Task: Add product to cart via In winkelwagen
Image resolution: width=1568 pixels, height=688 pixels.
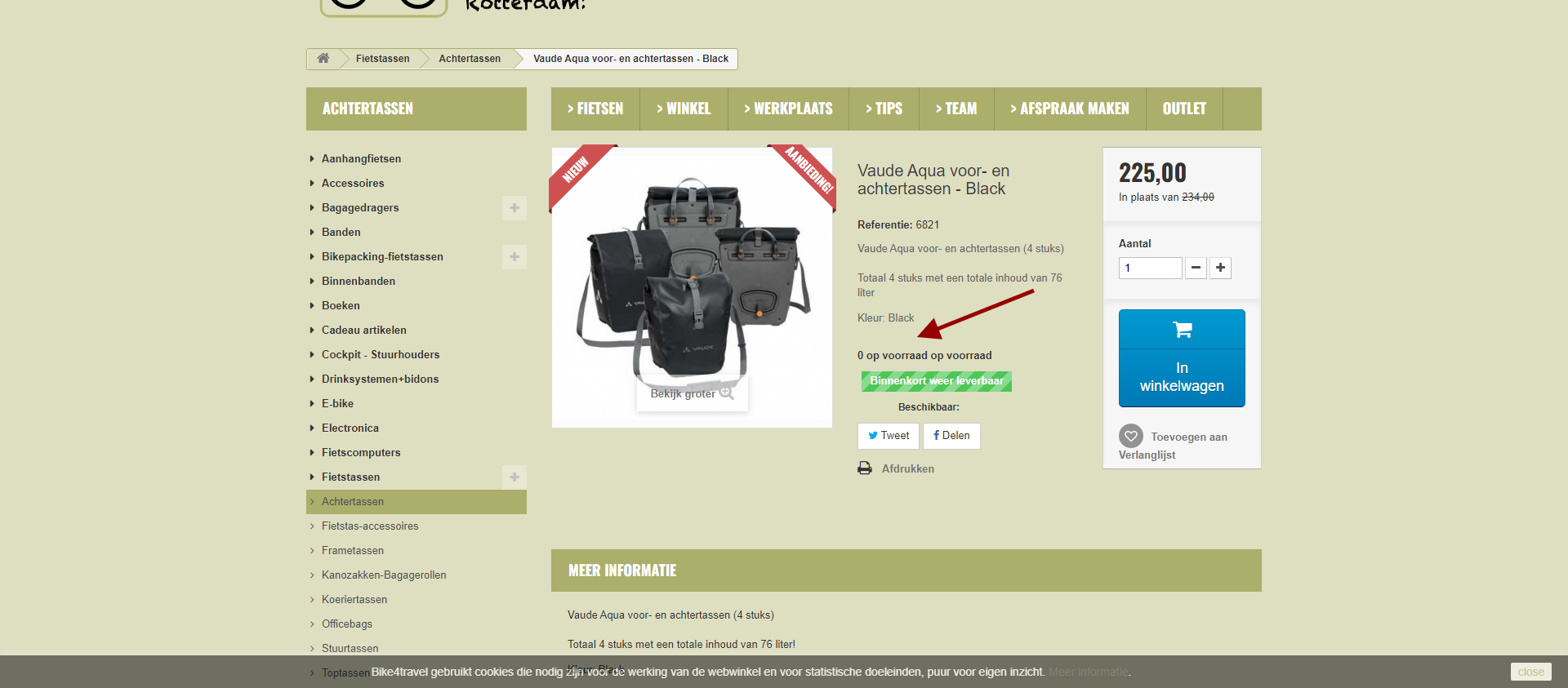Action: (1182, 358)
